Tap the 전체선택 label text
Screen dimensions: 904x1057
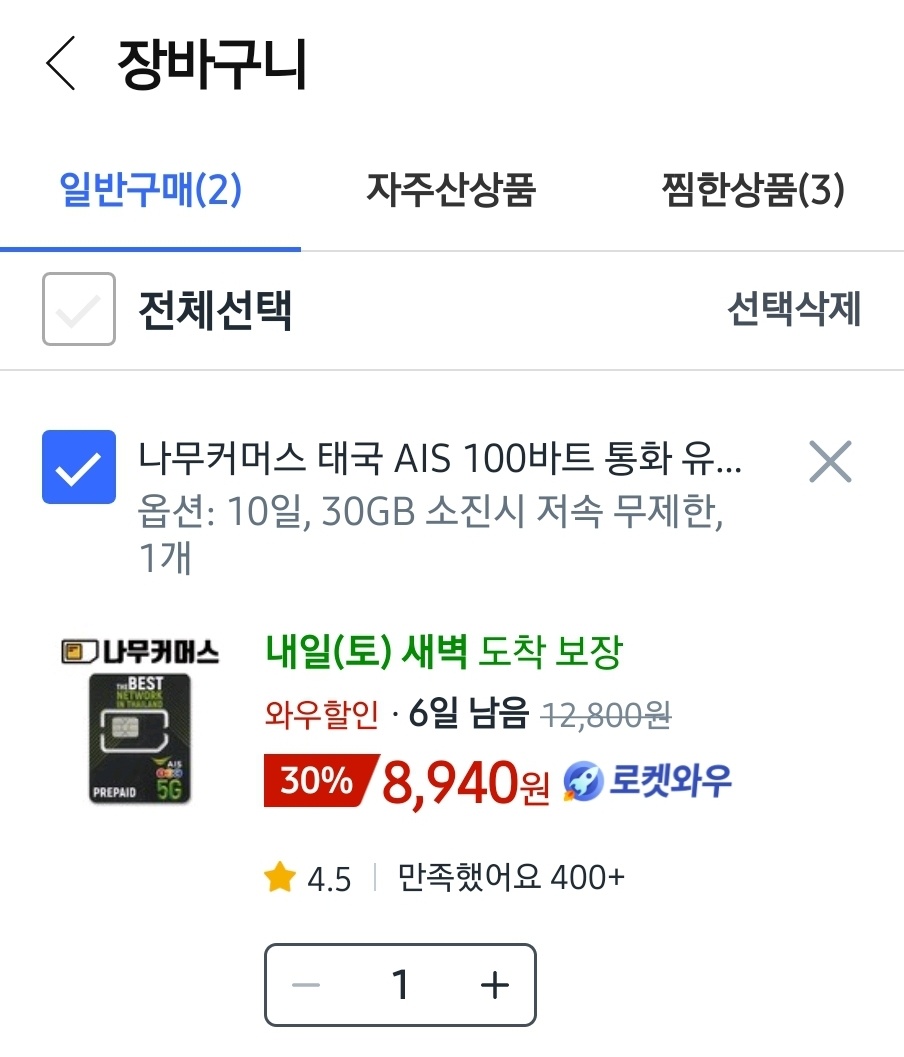(x=215, y=310)
